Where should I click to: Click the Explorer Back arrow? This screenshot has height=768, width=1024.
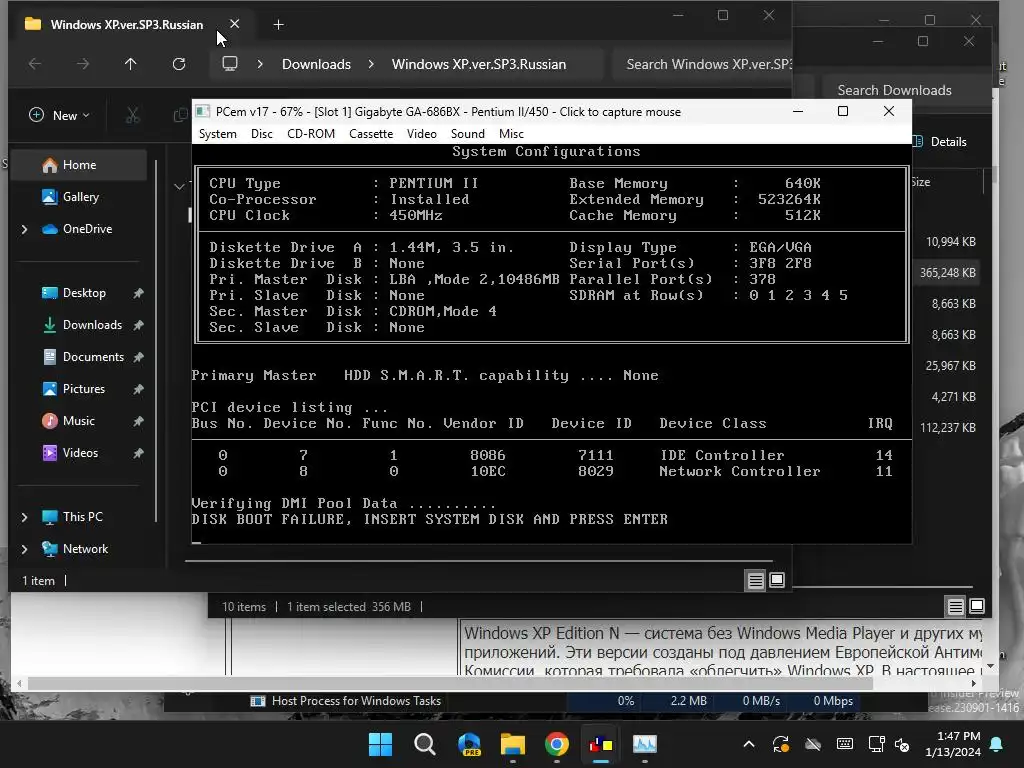(x=35, y=64)
